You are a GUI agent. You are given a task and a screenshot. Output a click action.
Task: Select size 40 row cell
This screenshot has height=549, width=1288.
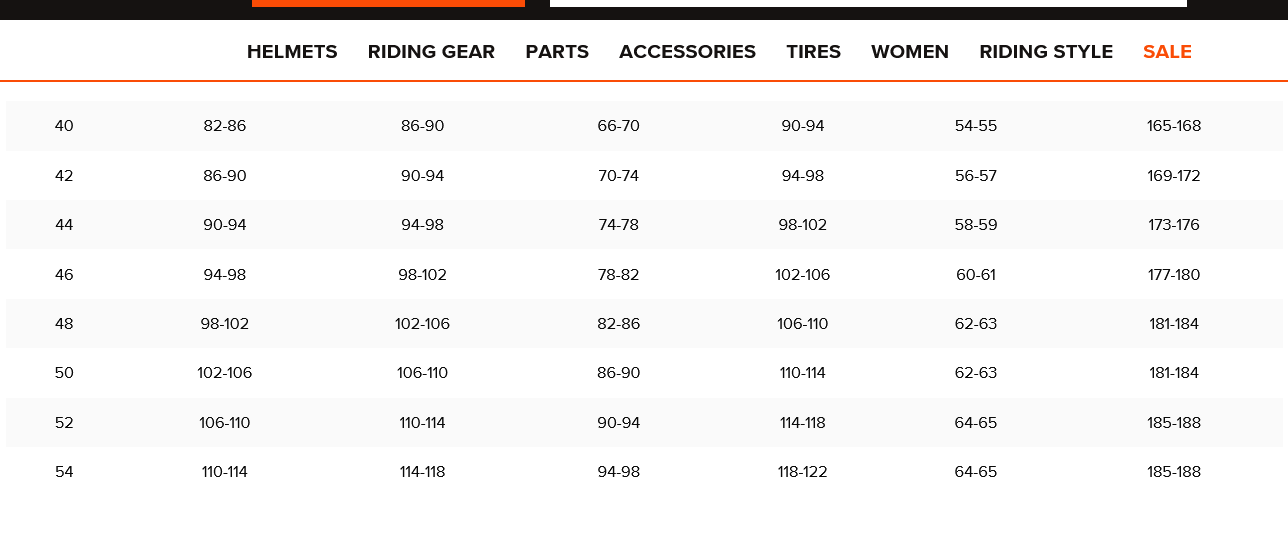point(64,126)
